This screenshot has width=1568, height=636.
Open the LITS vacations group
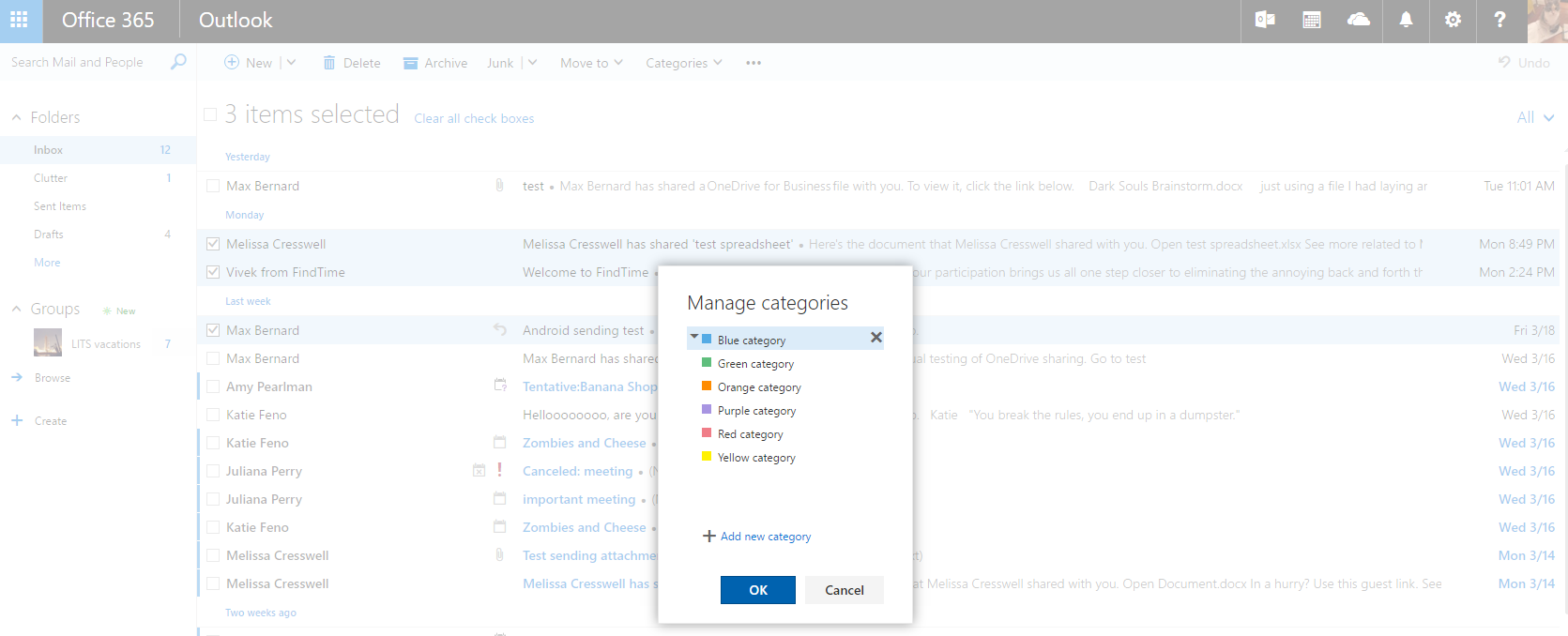[98, 343]
